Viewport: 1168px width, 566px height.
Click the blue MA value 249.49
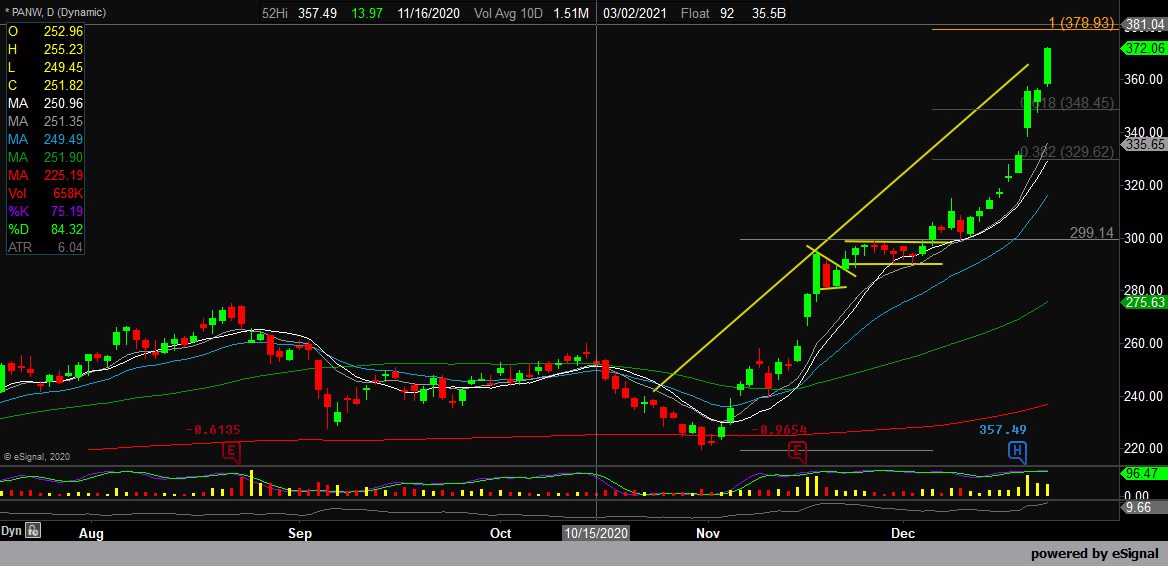tap(63, 139)
